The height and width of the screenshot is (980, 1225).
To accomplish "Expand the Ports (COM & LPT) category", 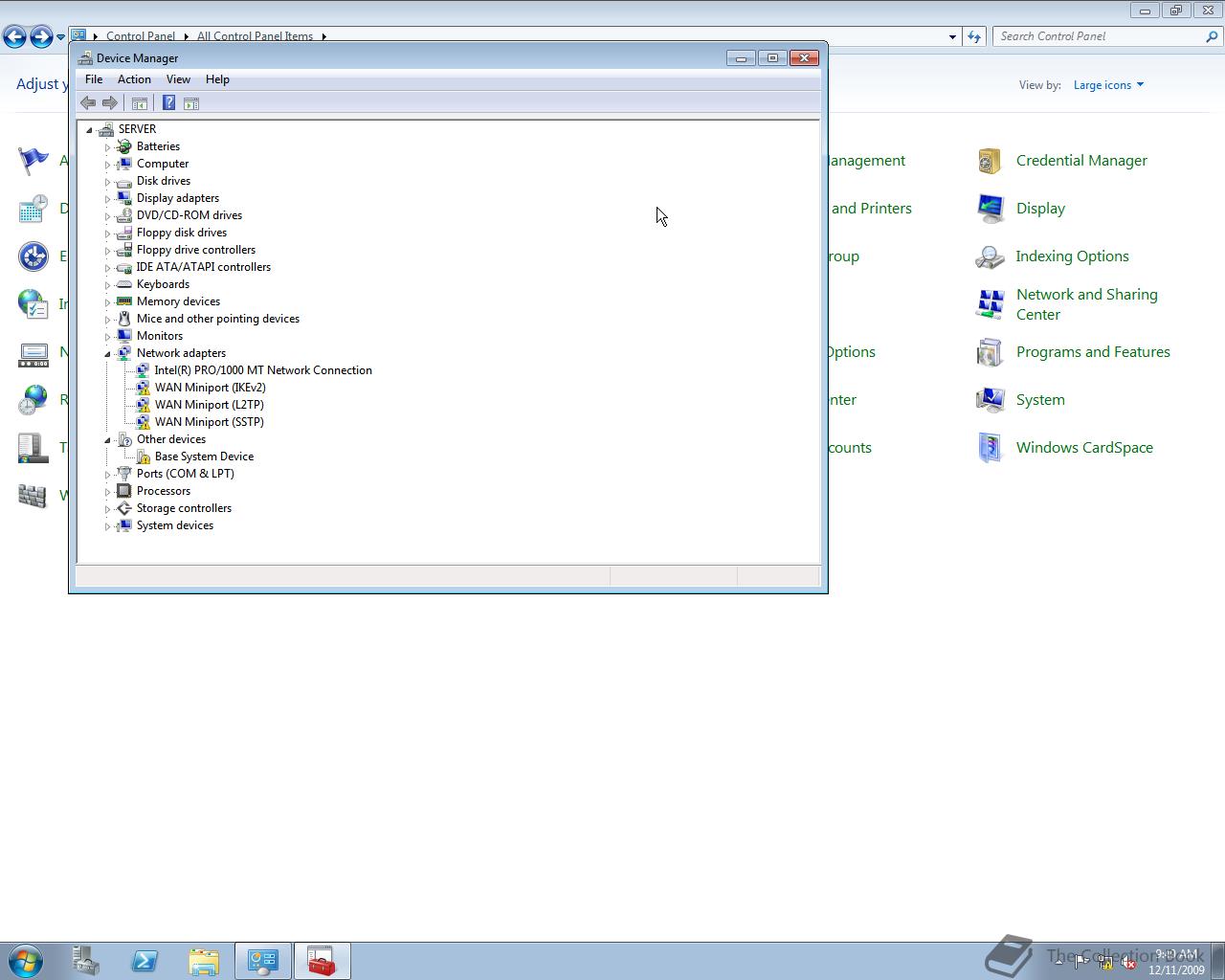I will [107, 474].
